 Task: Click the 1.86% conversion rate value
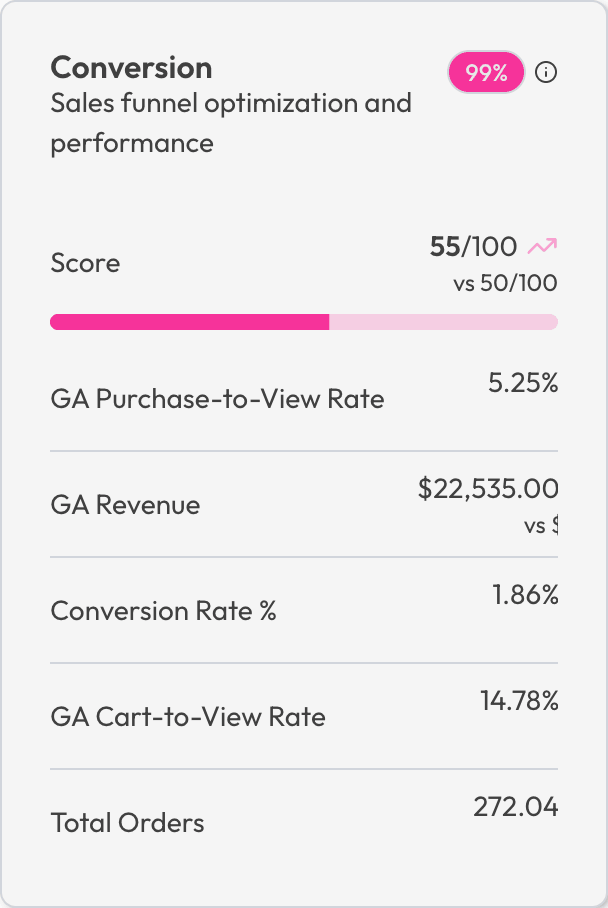(x=524, y=594)
